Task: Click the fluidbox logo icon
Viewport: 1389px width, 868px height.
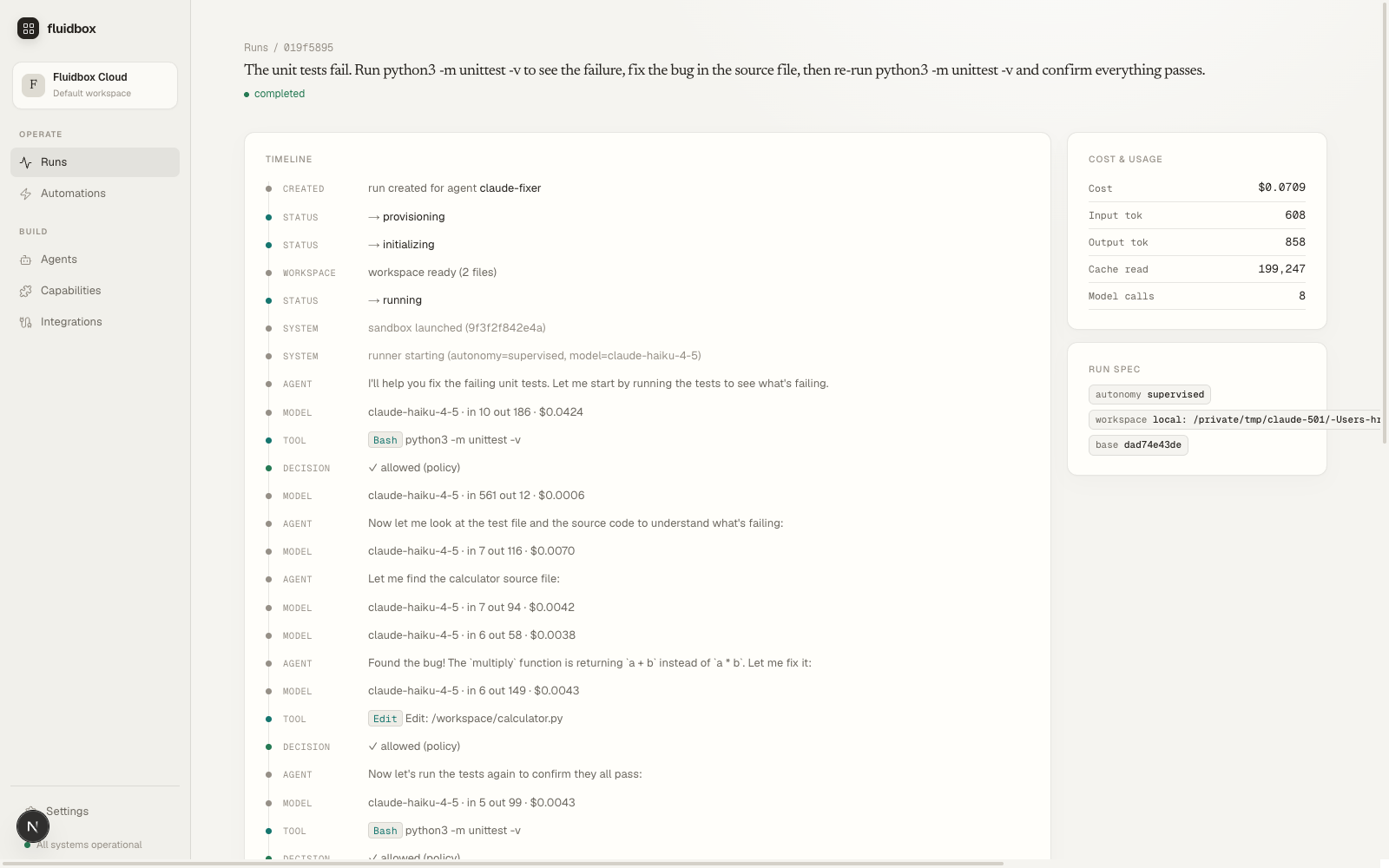Action: pyautogui.click(x=28, y=29)
